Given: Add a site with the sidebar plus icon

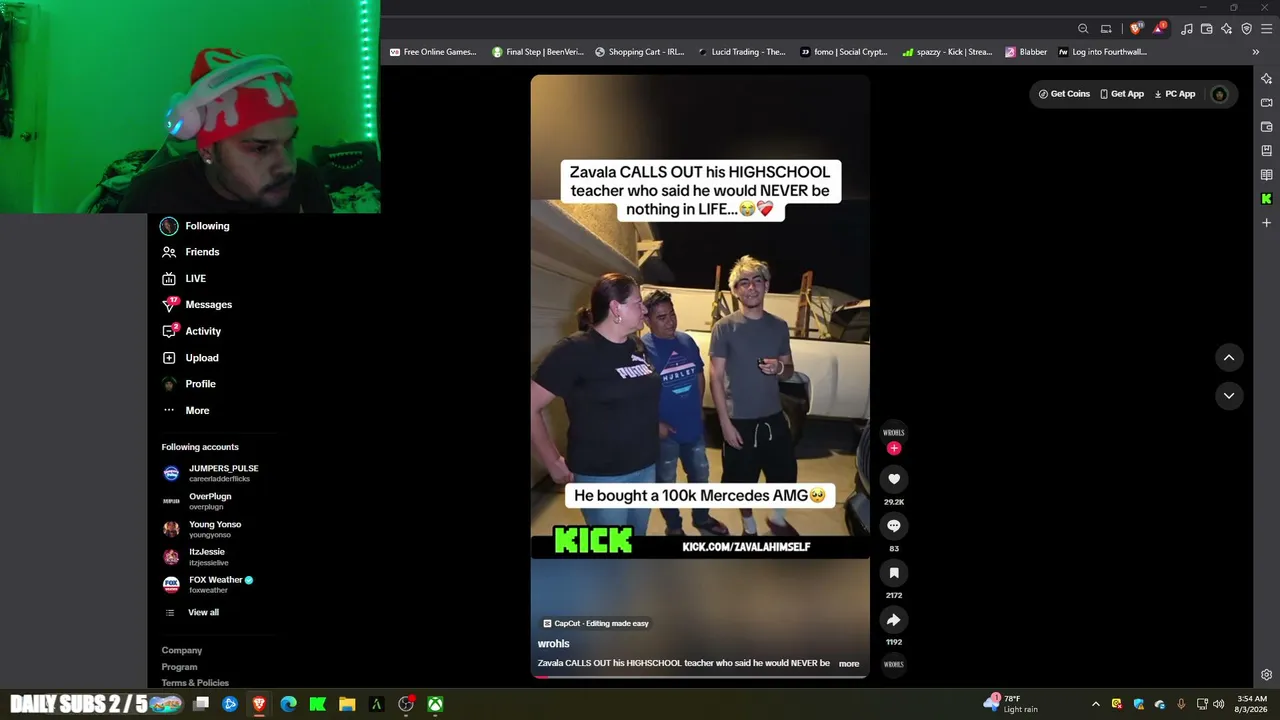Looking at the screenshot, I should 1266,223.
